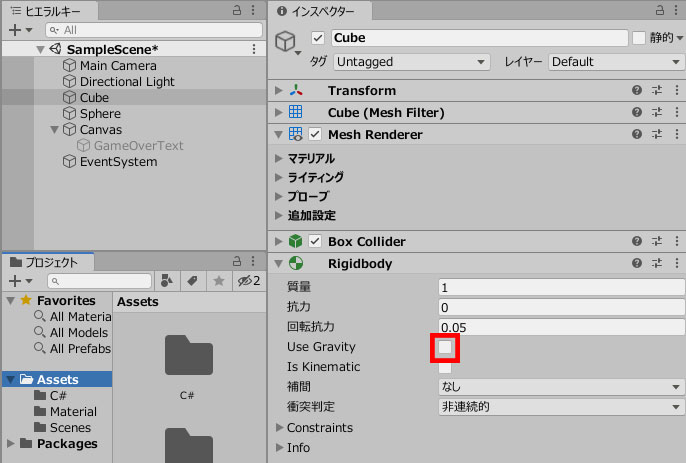Click the Project favorites star icon

coord(219,281)
